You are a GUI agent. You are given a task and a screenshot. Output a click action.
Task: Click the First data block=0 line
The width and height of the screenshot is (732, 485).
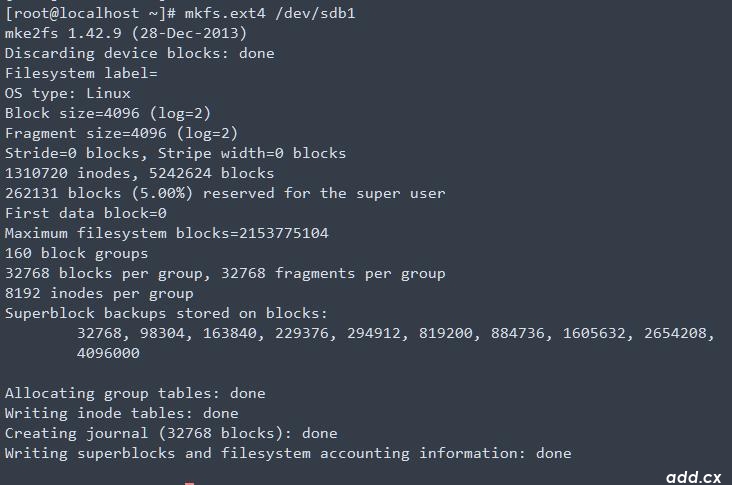point(86,213)
